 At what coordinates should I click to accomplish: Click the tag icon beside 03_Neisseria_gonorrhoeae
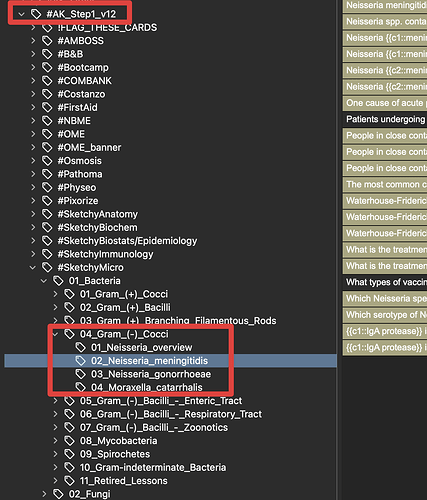pos(80,374)
